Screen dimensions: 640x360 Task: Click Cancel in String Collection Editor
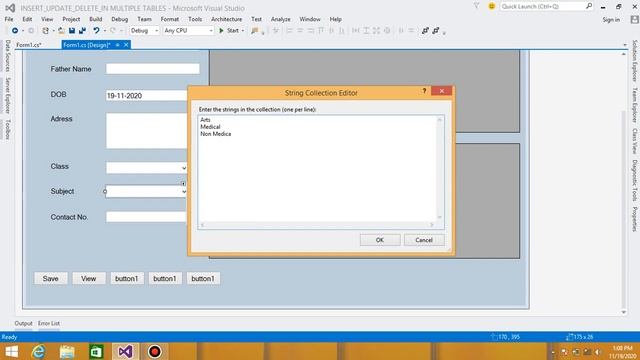tap(424, 240)
